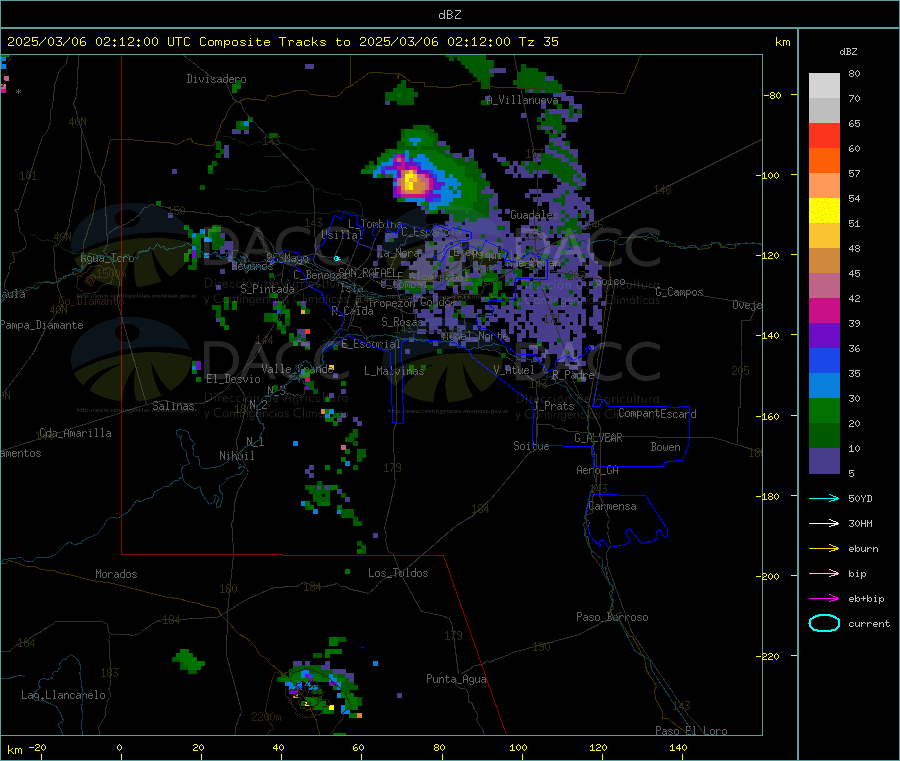Viewport: 900px width, 761px height.
Task: Click the Aero_GA label
Action: tap(598, 470)
